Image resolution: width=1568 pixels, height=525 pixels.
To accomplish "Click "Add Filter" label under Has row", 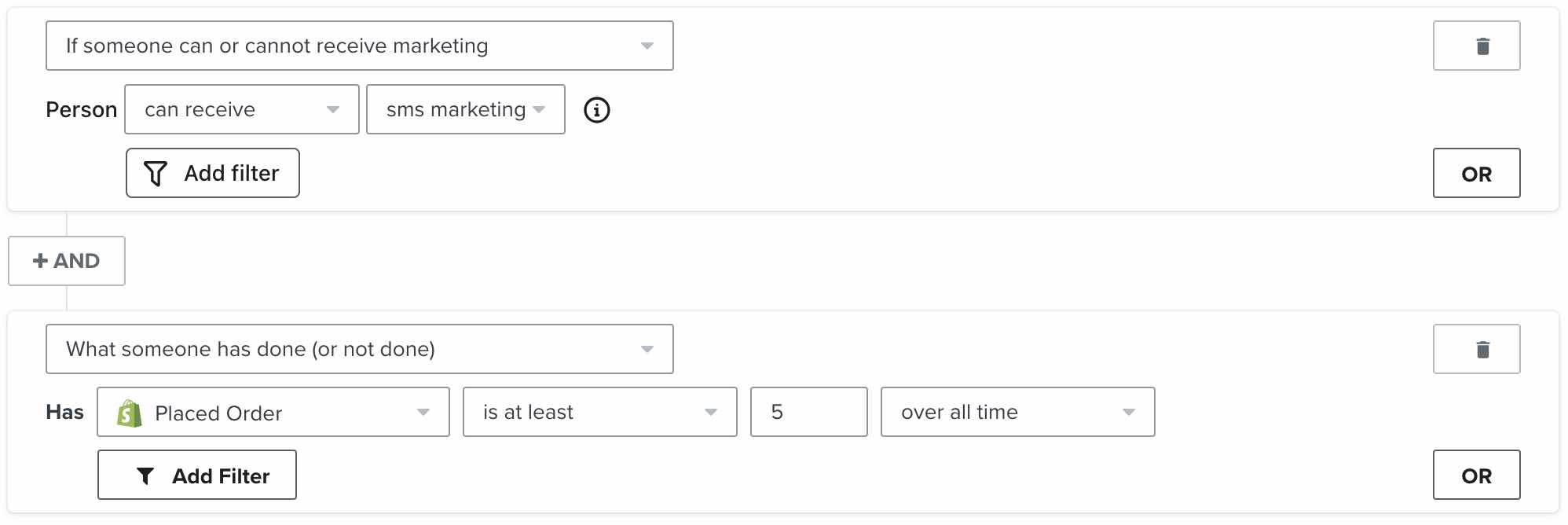I will [x=221, y=476].
